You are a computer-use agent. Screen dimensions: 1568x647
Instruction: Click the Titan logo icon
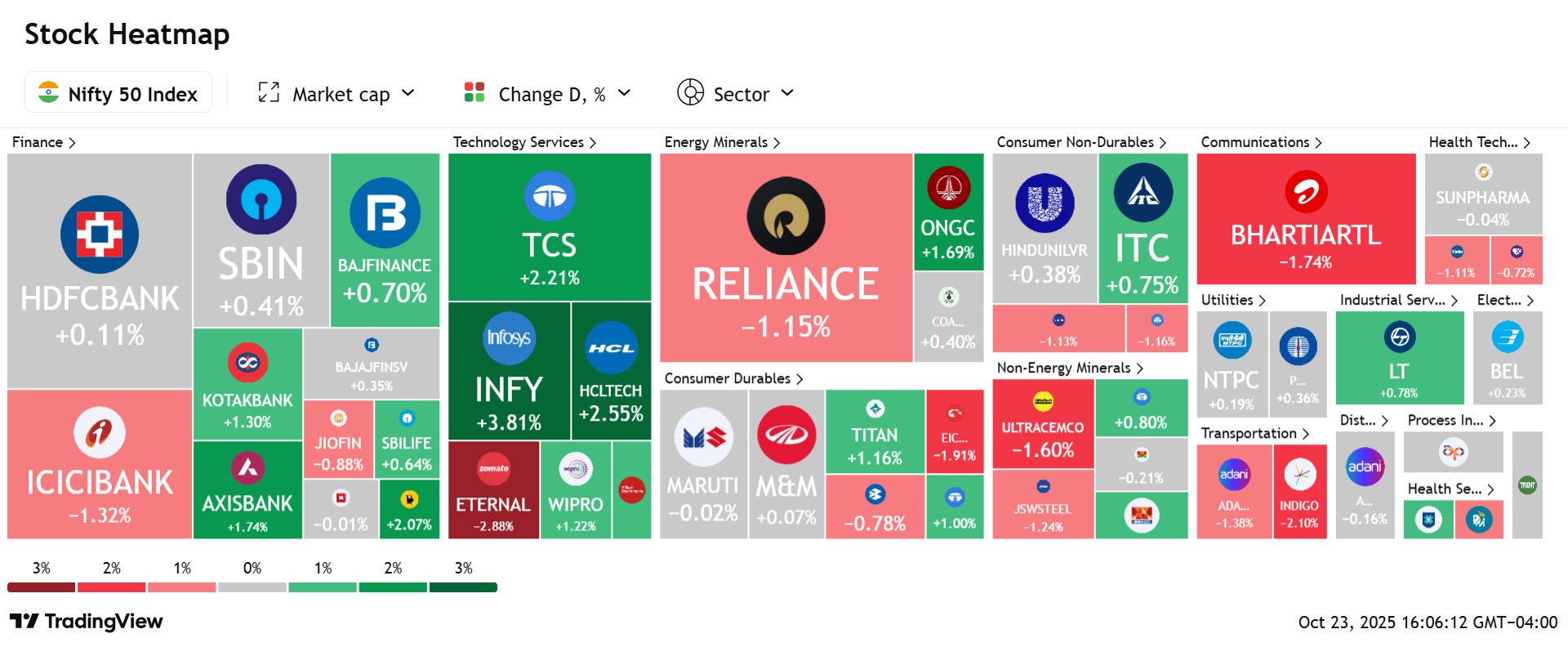(x=875, y=408)
